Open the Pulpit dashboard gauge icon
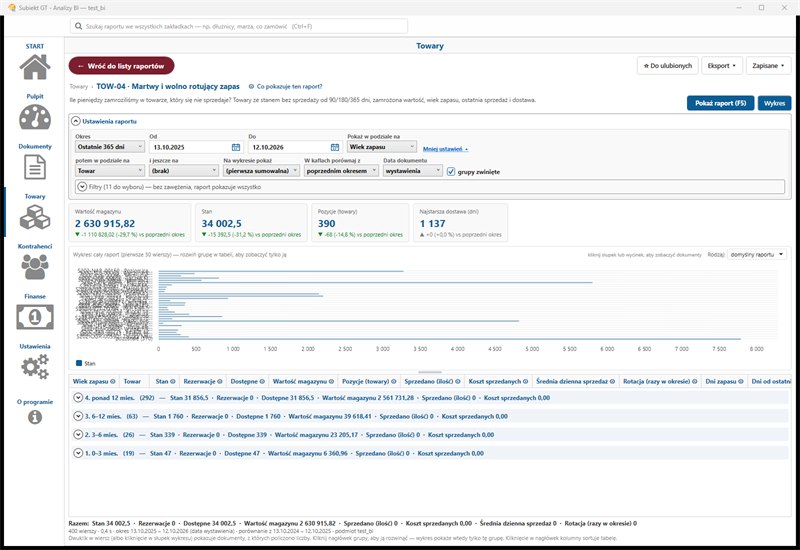The height and width of the screenshot is (550, 800). click(35, 117)
